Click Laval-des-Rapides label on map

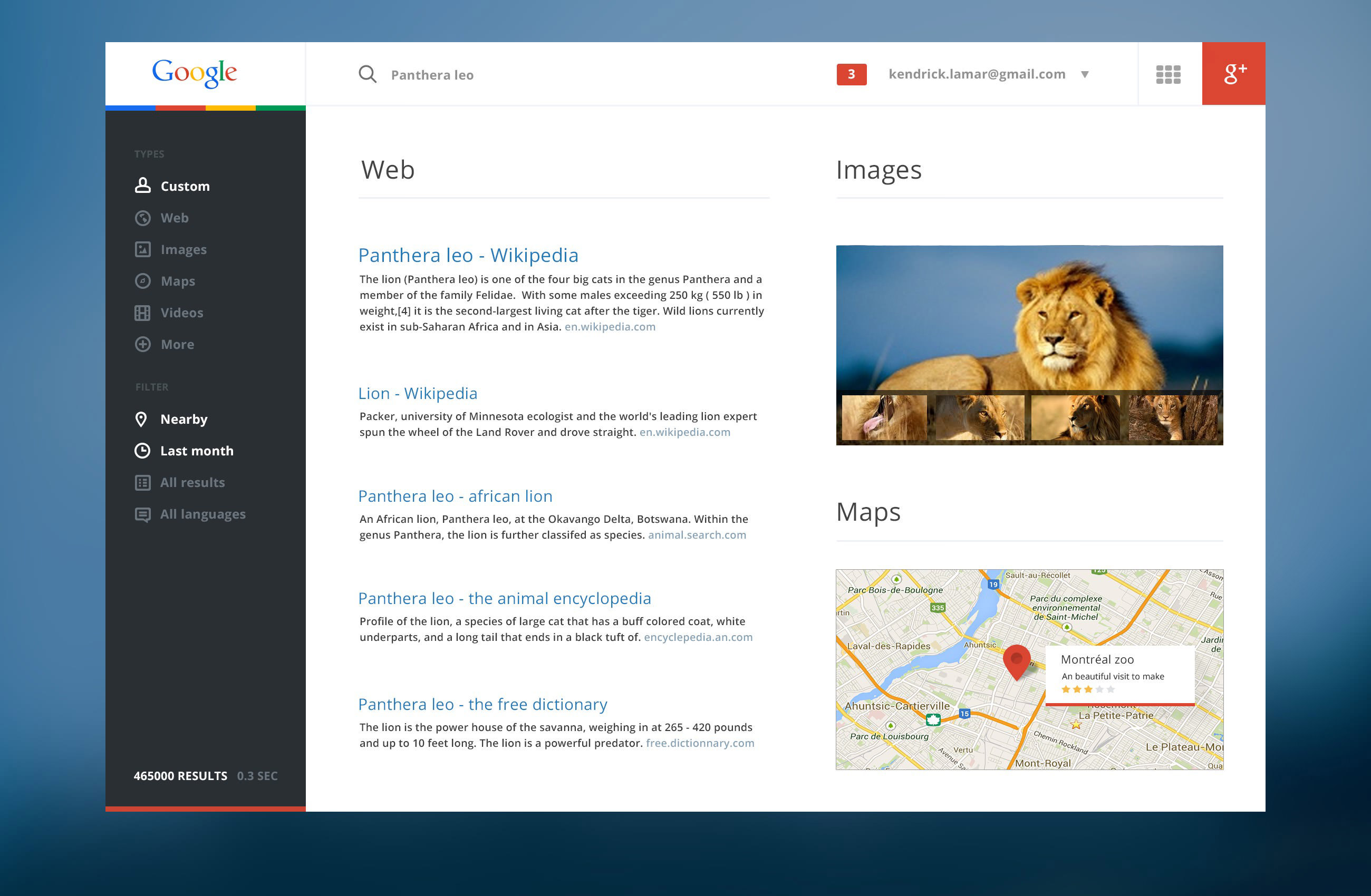(889, 646)
